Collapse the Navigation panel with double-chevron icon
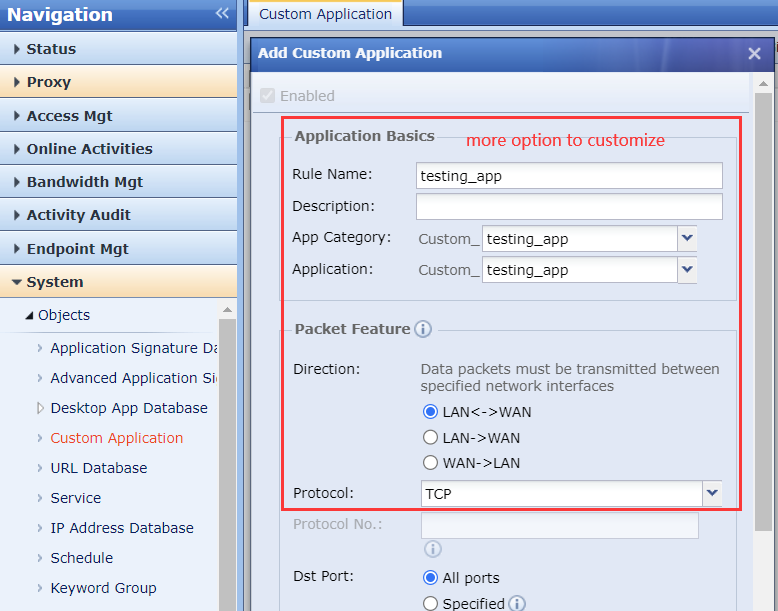The image size is (778, 611). (x=222, y=14)
